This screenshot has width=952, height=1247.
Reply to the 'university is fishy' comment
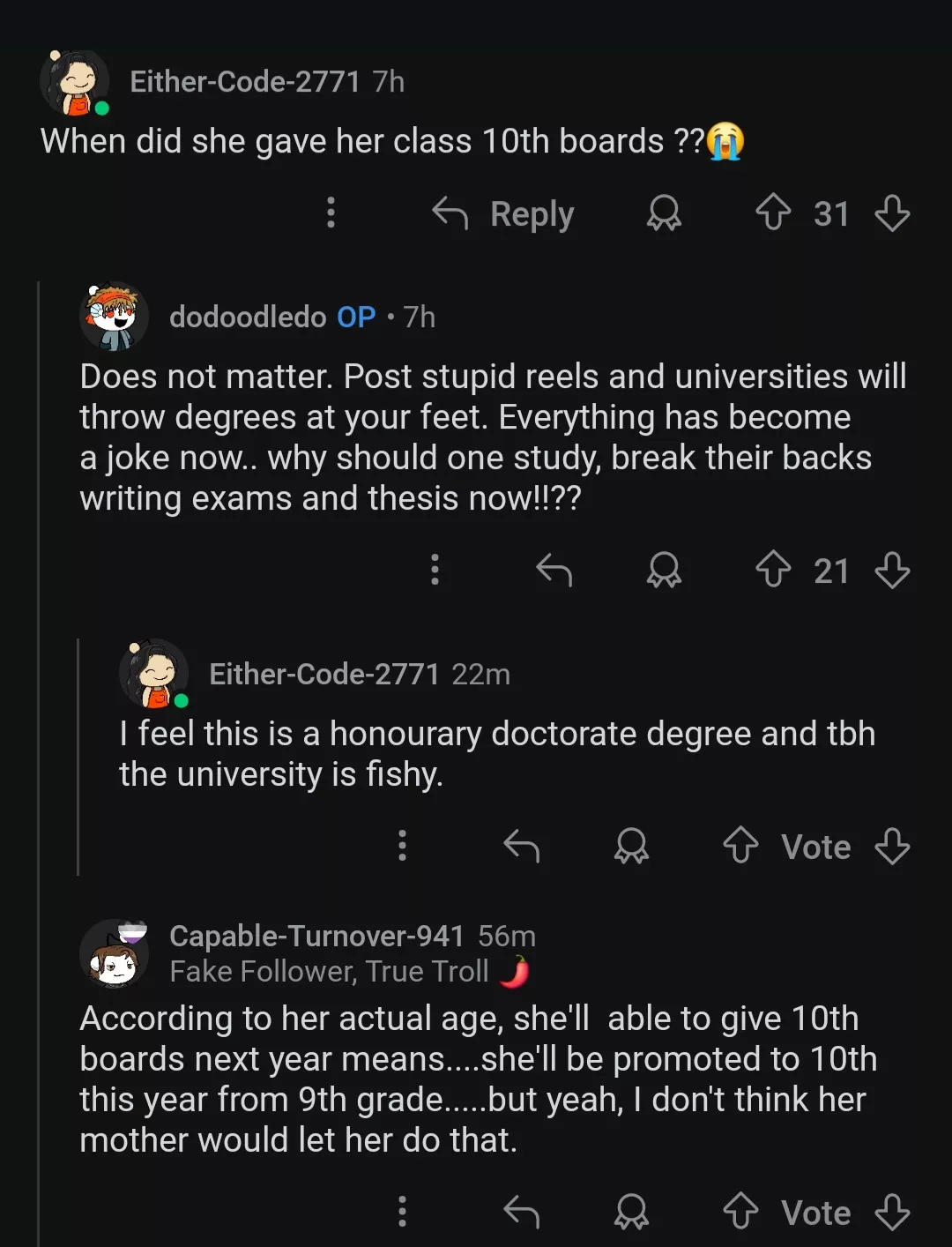(521, 846)
